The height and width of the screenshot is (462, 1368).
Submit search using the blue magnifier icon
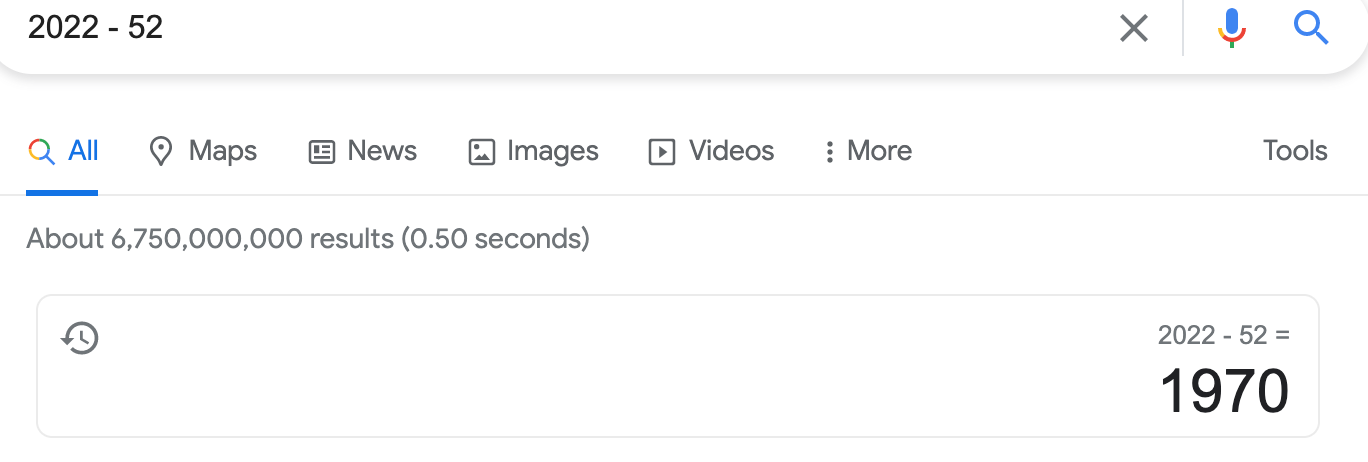tap(1310, 28)
